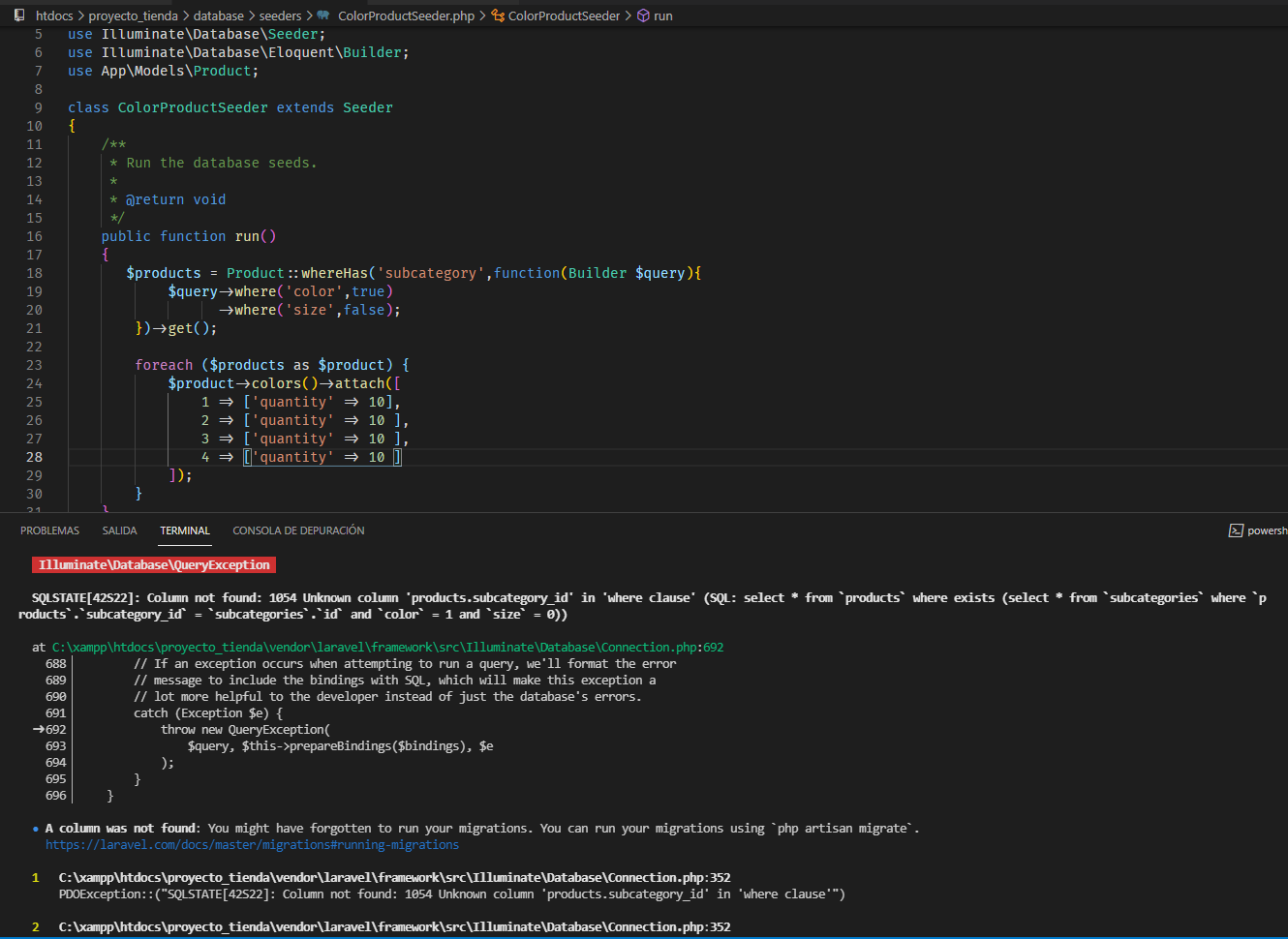Click the 'class ColorProductSeeder extends Seeder' line
Image resolution: width=1288 pixels, height=939 pixels.
[230, 107]
